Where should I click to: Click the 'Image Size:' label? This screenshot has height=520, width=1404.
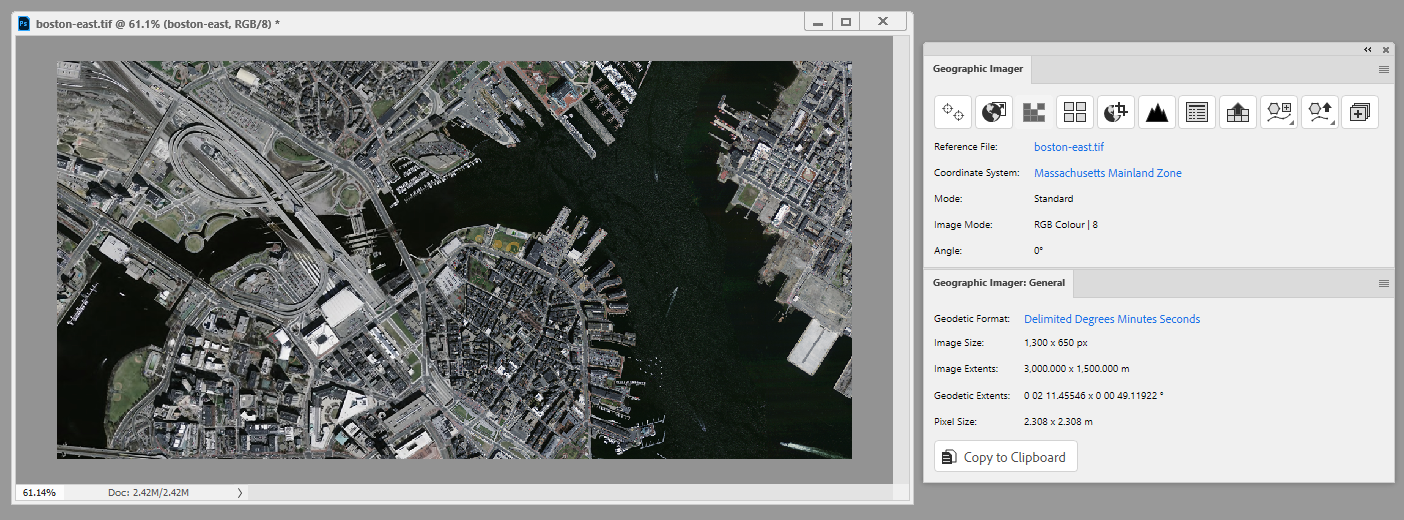pos(958,344)
